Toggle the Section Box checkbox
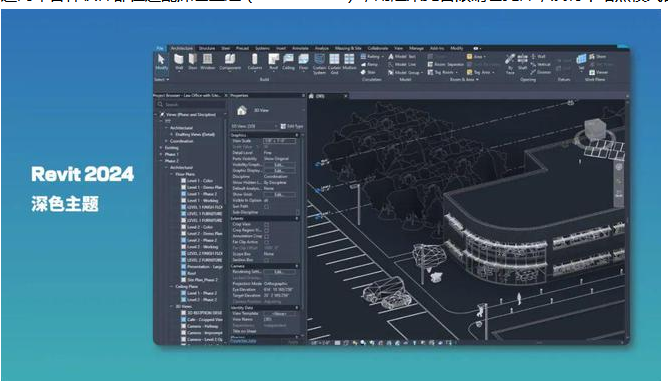 [266, 260]
